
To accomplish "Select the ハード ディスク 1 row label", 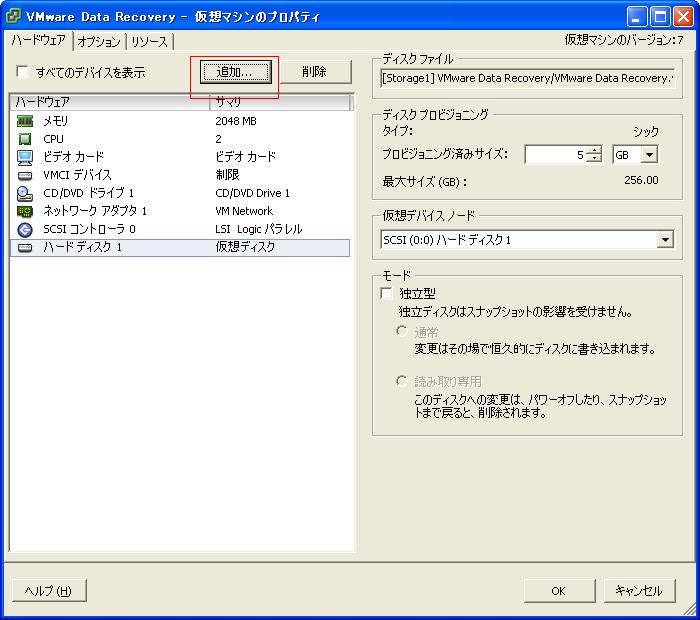I will coord(83,247).
